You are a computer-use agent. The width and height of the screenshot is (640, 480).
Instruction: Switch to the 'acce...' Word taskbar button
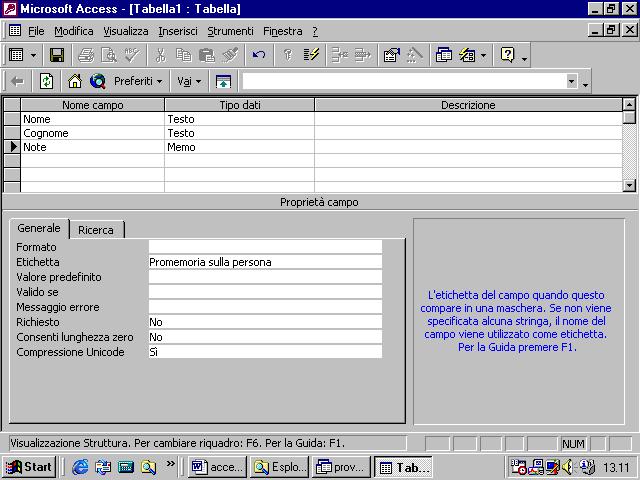(x=217, y=467)
